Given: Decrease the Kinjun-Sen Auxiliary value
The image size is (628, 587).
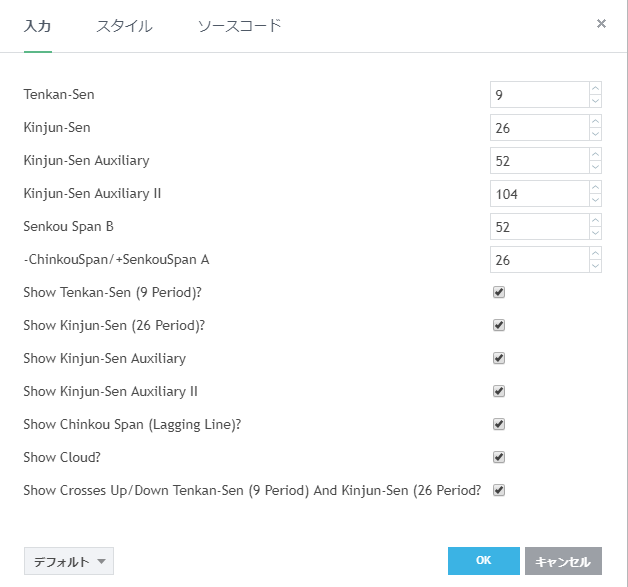Looking at the screenshot, I should (595, 167).
